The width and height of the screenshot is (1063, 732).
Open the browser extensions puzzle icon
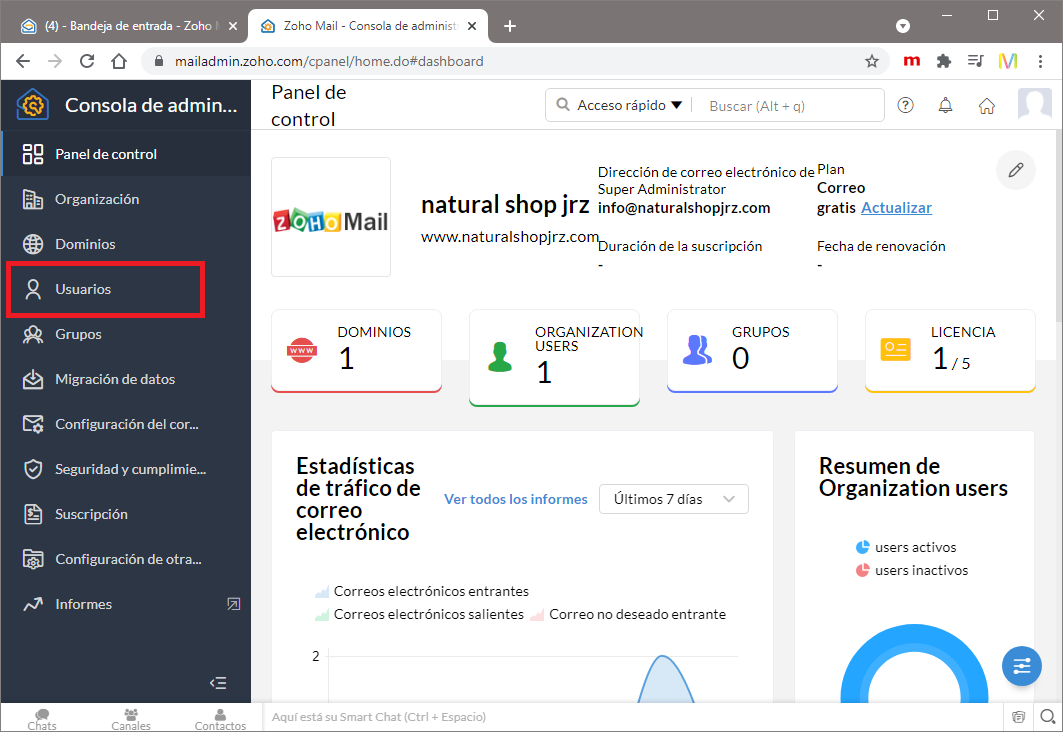pyautogui.click(x=943, y=61)
